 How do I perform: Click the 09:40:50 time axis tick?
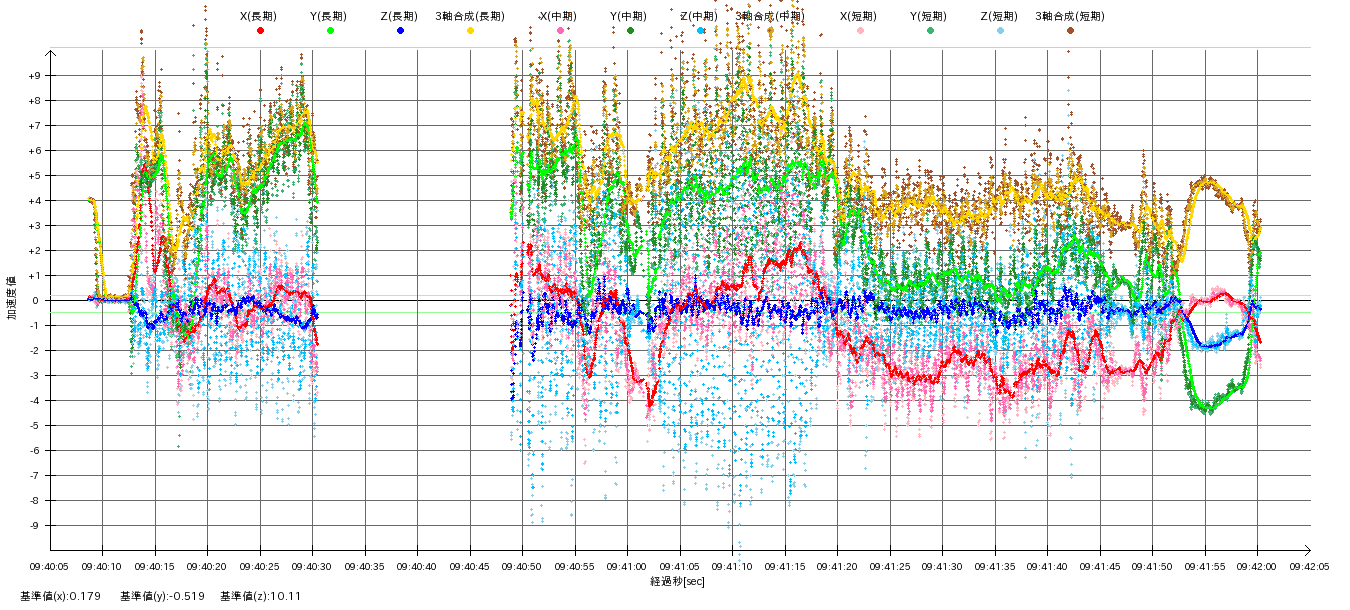(x=522, y=566)
